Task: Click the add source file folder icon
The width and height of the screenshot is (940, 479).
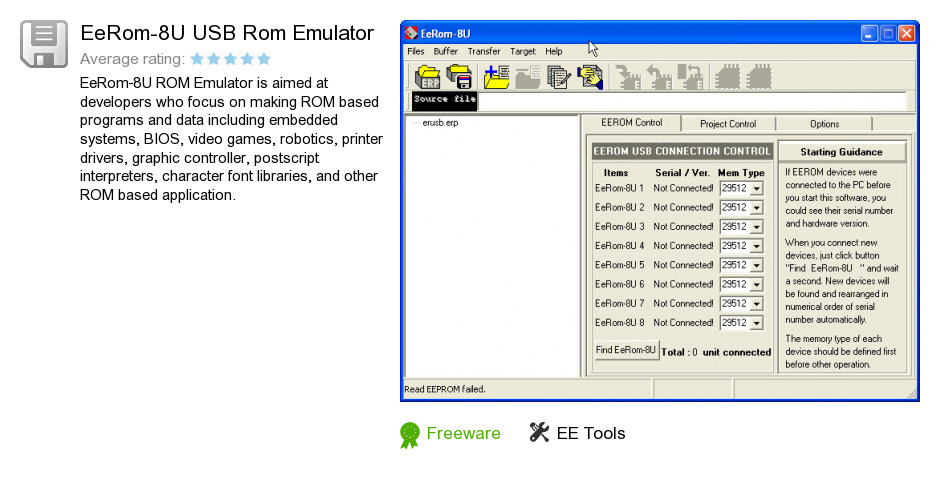Action: pos(496,77)
